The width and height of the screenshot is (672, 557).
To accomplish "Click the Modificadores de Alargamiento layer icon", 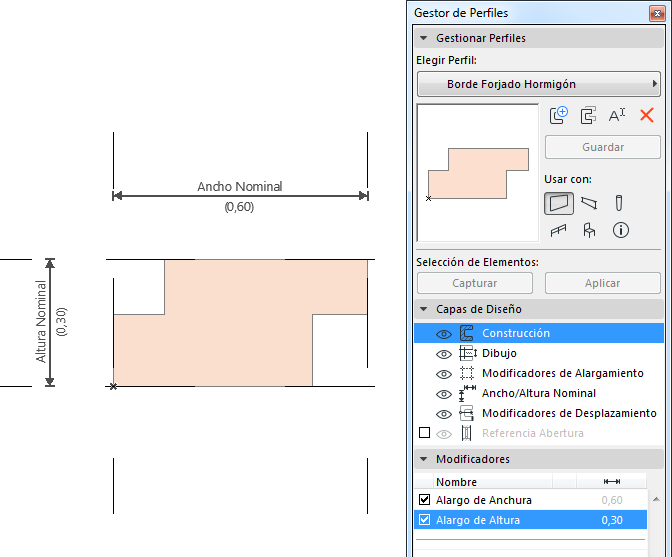I will (467, 373).
